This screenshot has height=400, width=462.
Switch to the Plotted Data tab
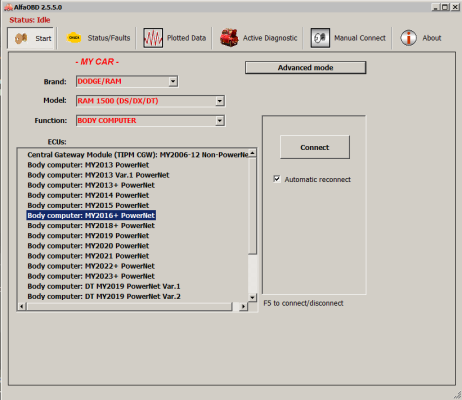click(x=175, y=38)
